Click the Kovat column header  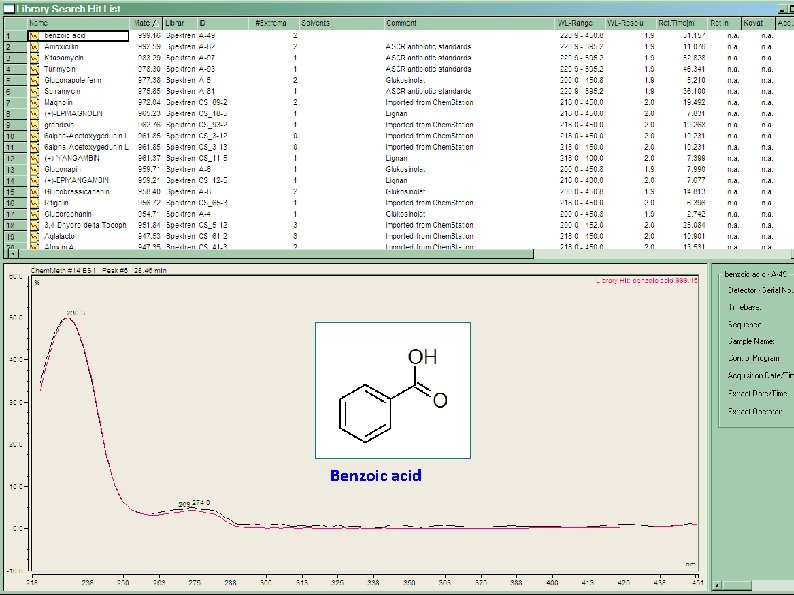(759, 23)
